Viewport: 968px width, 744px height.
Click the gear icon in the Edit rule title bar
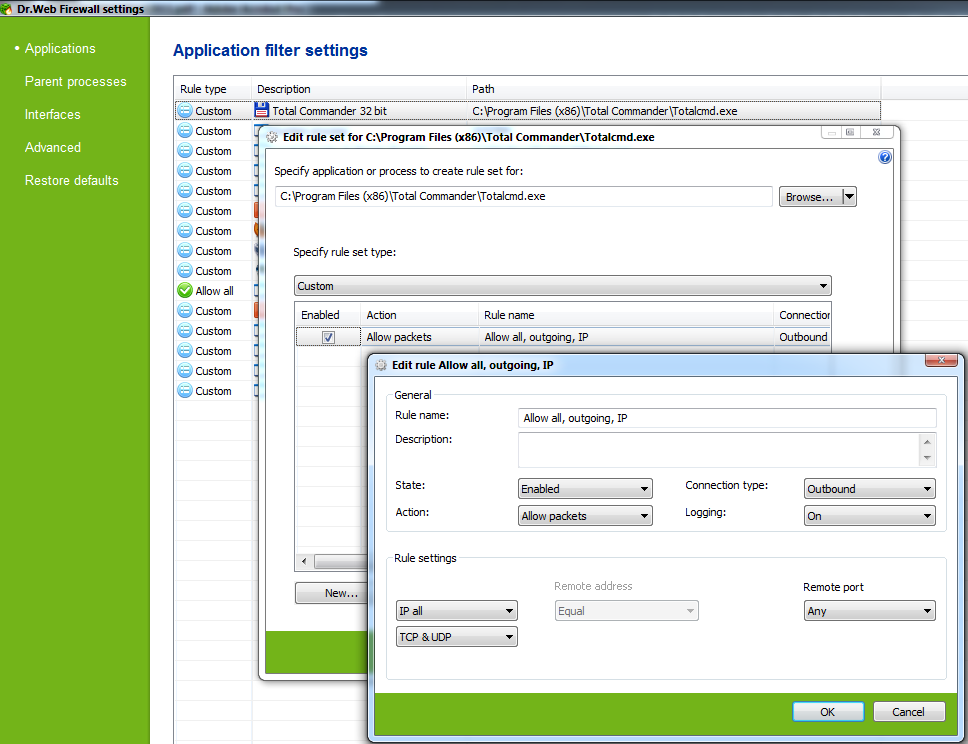click(381, 365)
